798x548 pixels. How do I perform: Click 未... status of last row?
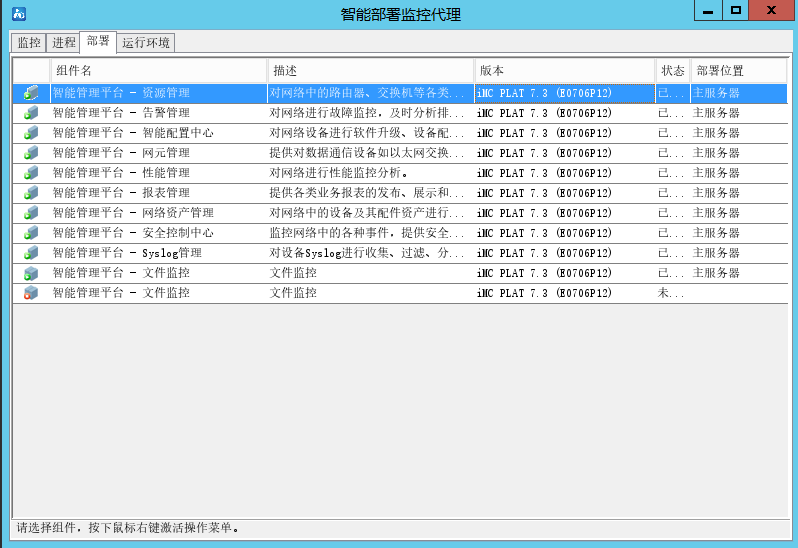pos(671,293)
